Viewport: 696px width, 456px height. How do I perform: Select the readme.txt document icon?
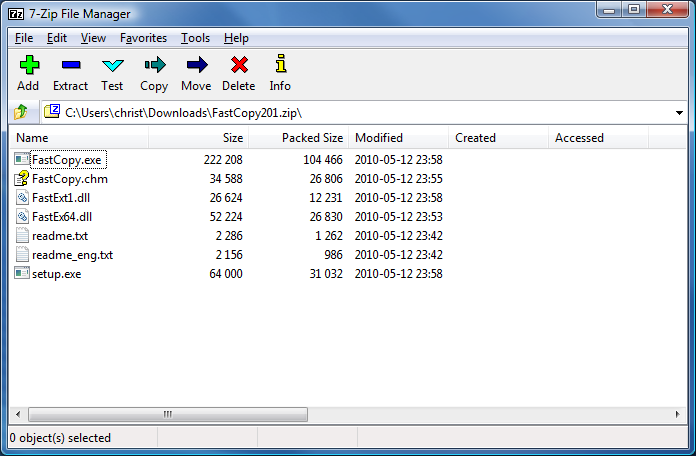tap(22, 235)
